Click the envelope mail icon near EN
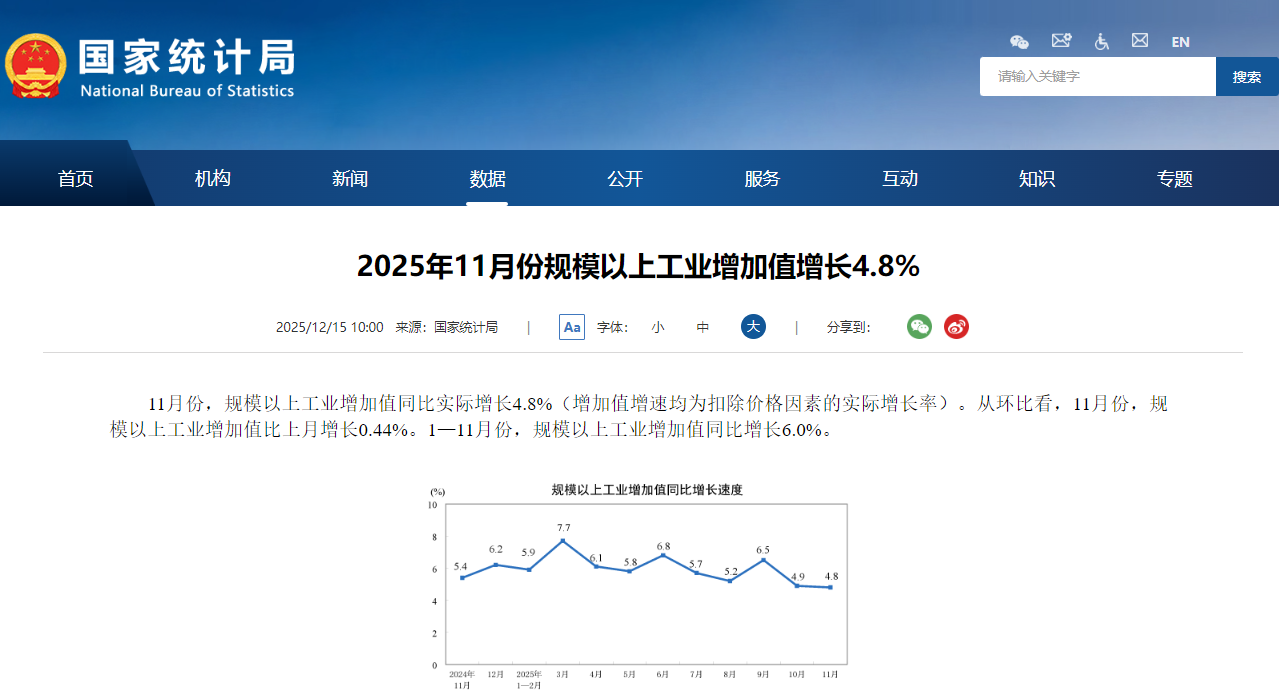 tap(1139, 40)
